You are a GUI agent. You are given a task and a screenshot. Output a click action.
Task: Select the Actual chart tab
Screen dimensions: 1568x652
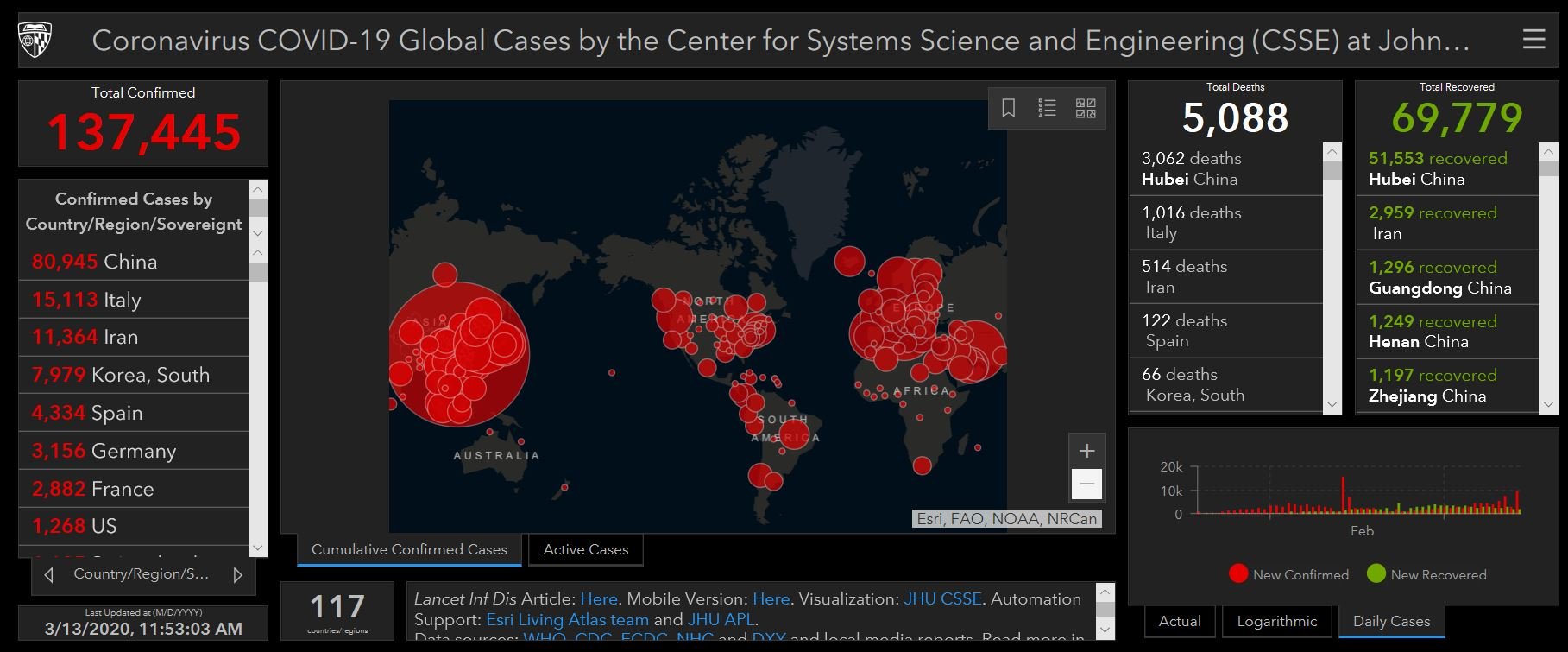(x=1180, y=621)
